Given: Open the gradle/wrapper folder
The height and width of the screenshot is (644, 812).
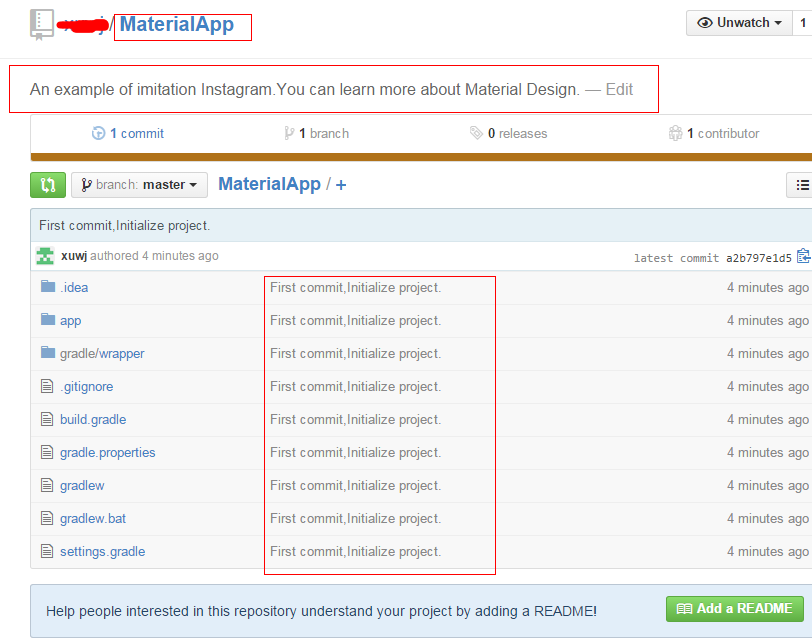Looking at the screenshot, I should 102,354.
